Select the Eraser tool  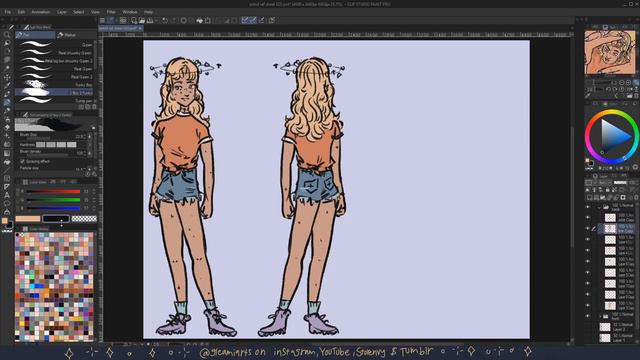7,127
